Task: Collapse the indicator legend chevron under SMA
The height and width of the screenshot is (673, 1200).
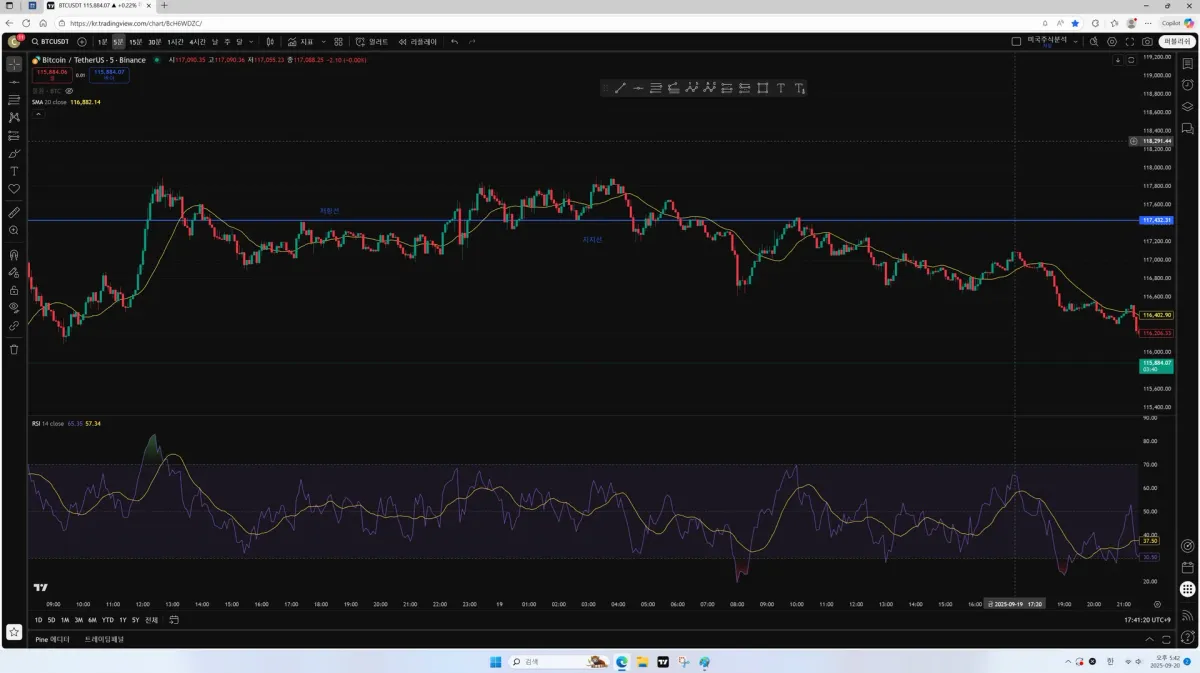Action: click(38, 114)
